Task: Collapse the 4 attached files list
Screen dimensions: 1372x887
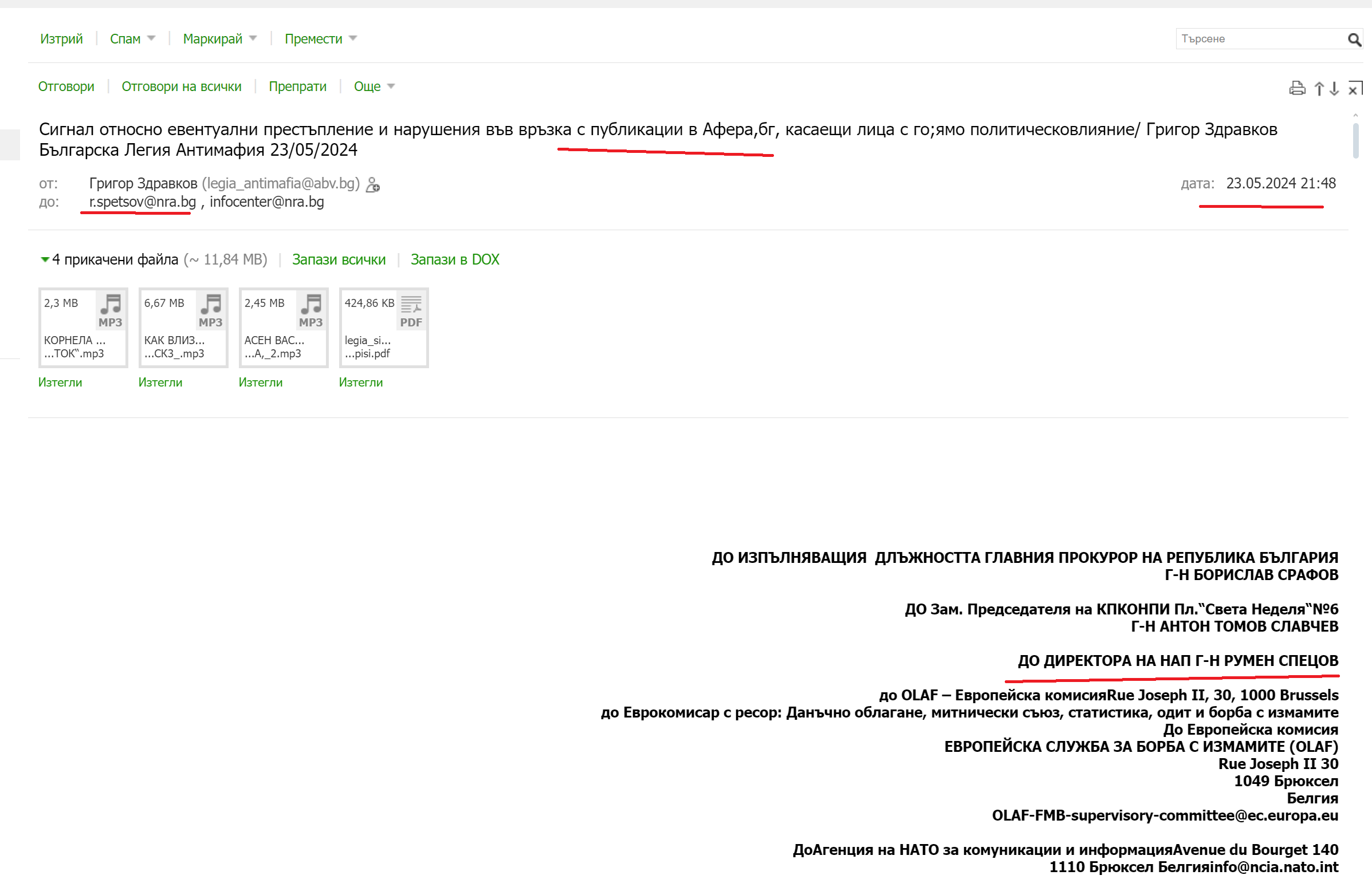Action: click(45, 259)
